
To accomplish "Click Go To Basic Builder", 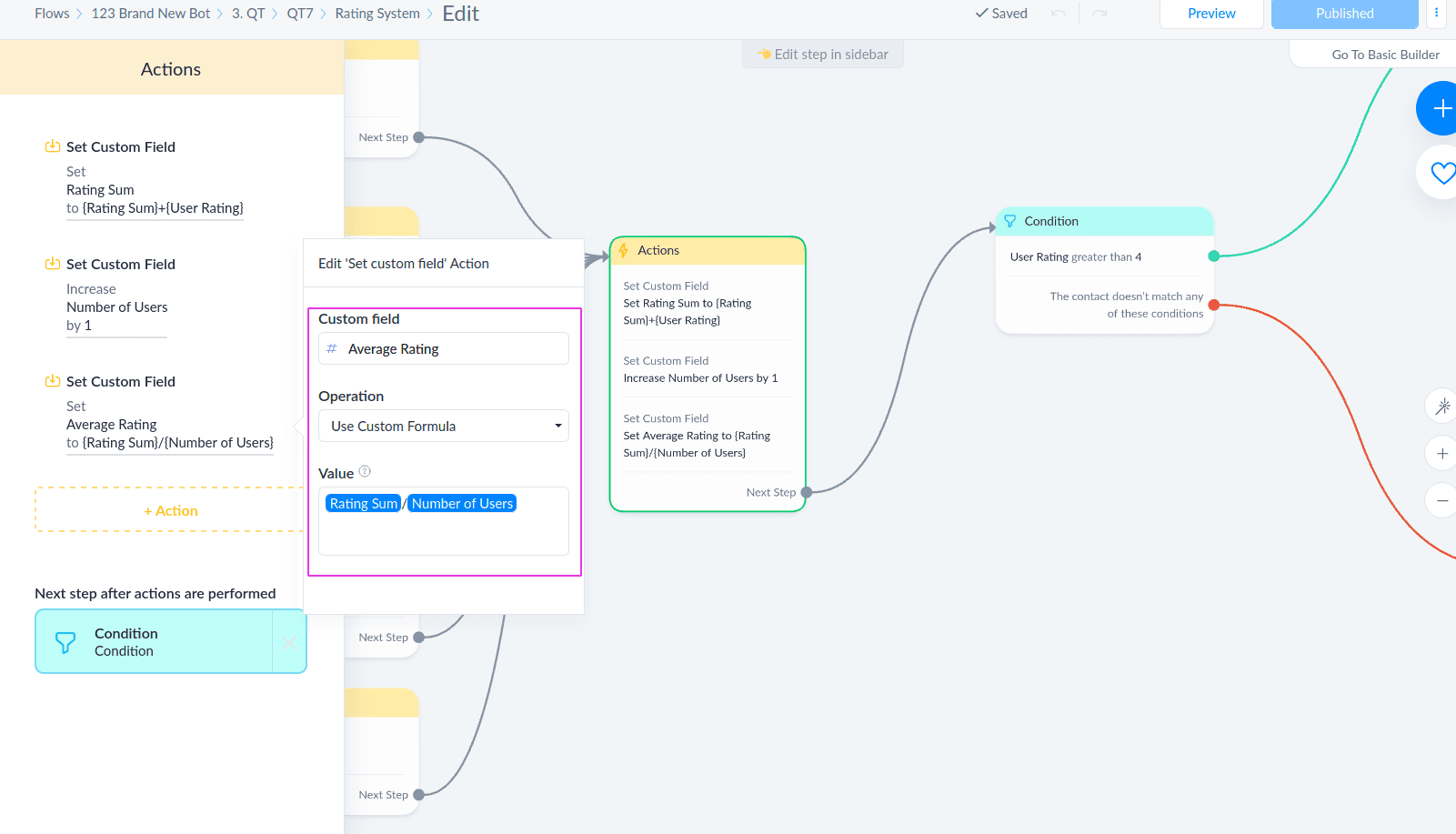I will coord(1384,54).
